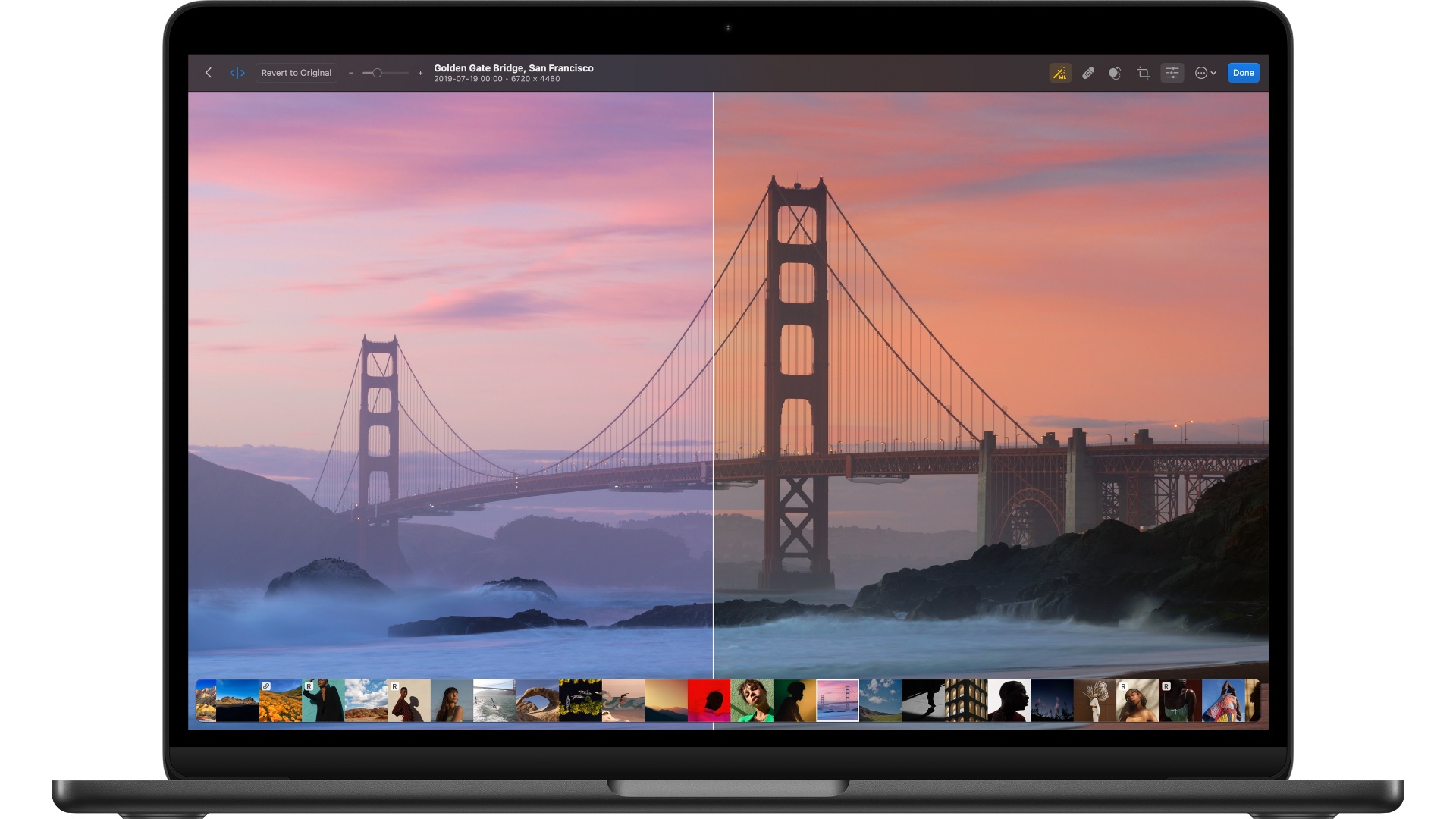Screen dimensions: 1456x819
Task: Select the orange poppy field thumbnail
Action: click(281, 701)
